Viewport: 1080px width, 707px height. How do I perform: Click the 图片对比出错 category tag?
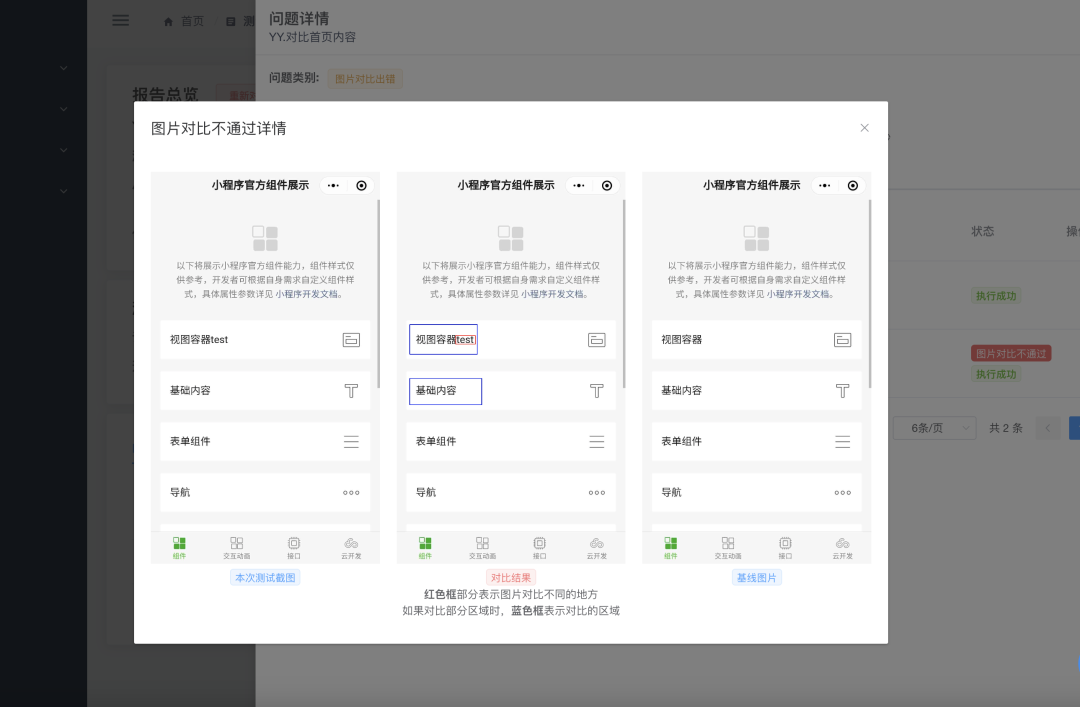tap(365, 79)
